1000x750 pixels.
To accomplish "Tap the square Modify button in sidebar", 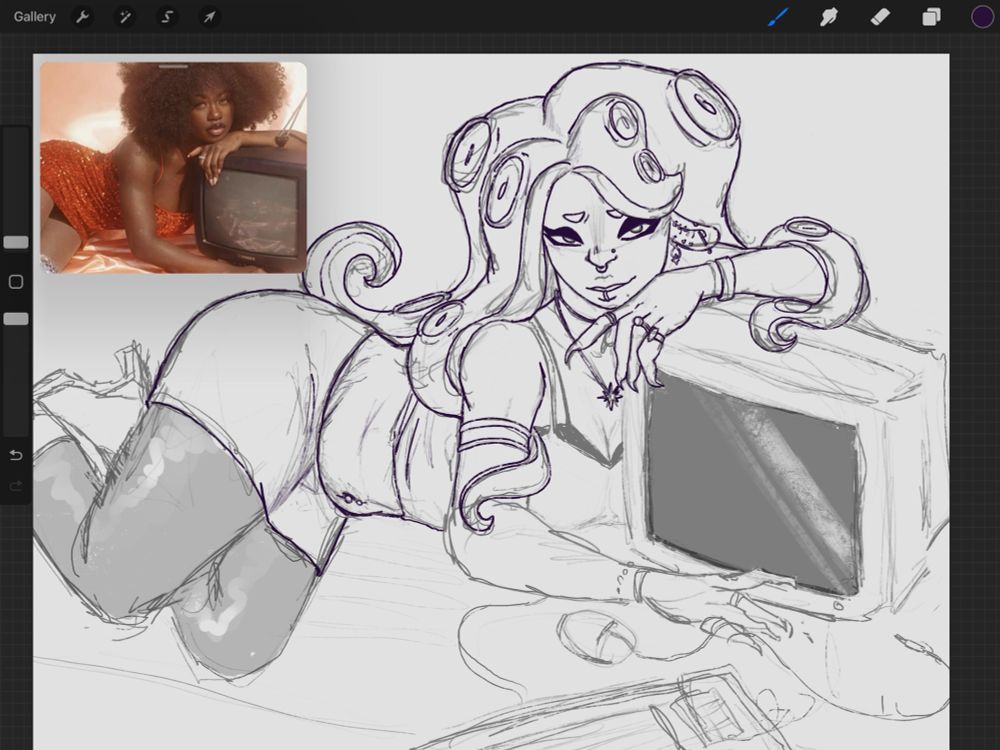I will point(16,282).
